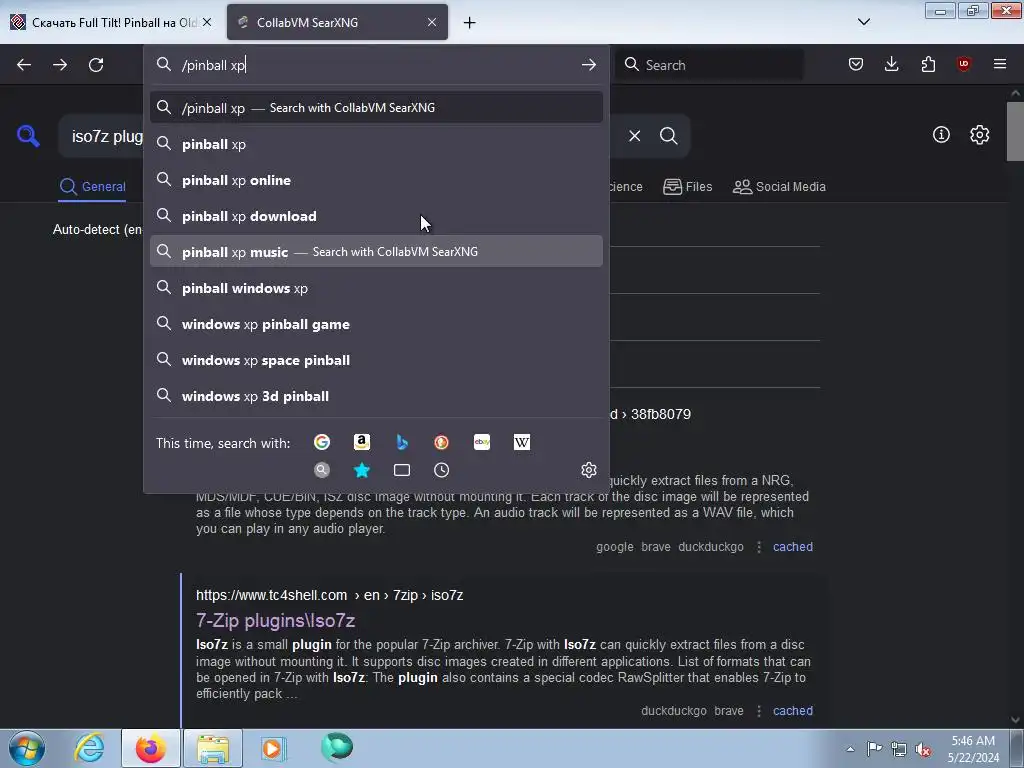Screen dimensions: 1024x768
Task: Launch Windows Media Player from taskbar
Action: [x=273, y=748]
